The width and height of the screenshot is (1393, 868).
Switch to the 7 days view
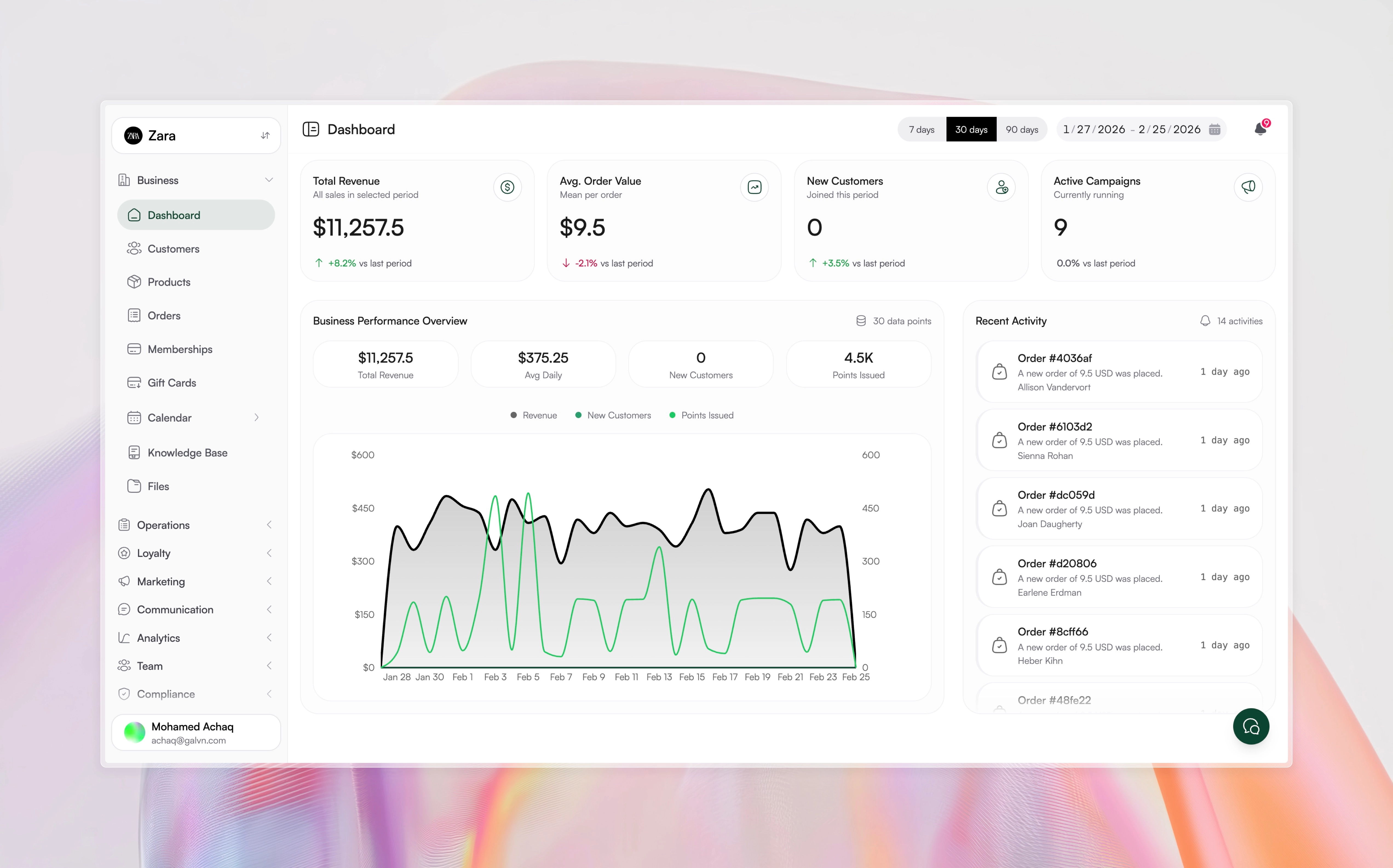(x=921, y=129)
